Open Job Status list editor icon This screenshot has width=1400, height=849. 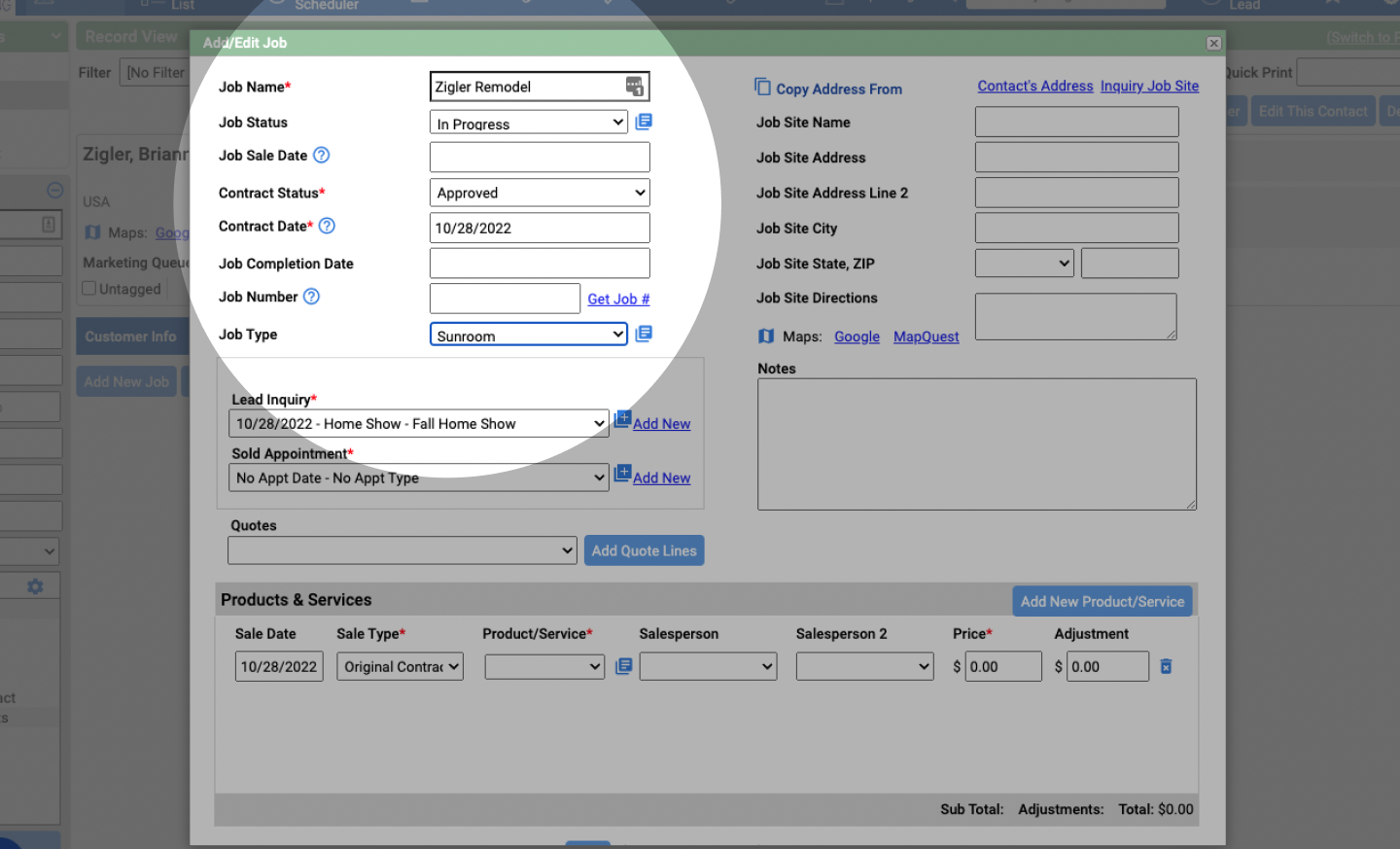pos(644,122)
